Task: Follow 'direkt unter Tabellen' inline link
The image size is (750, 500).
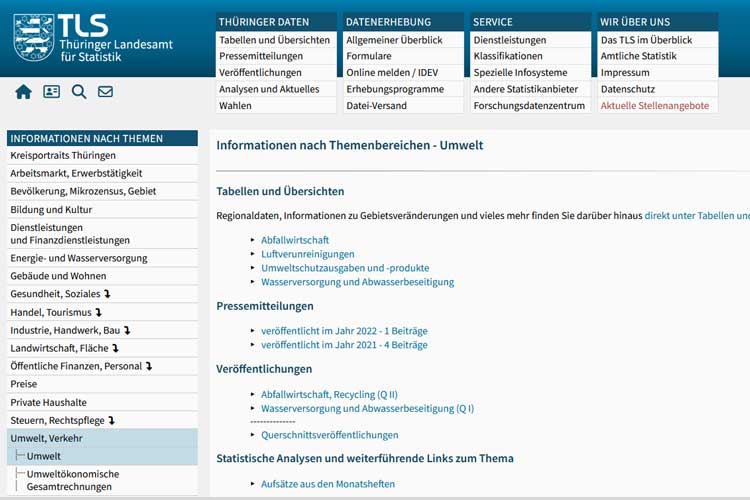Action: pos(697,216)
